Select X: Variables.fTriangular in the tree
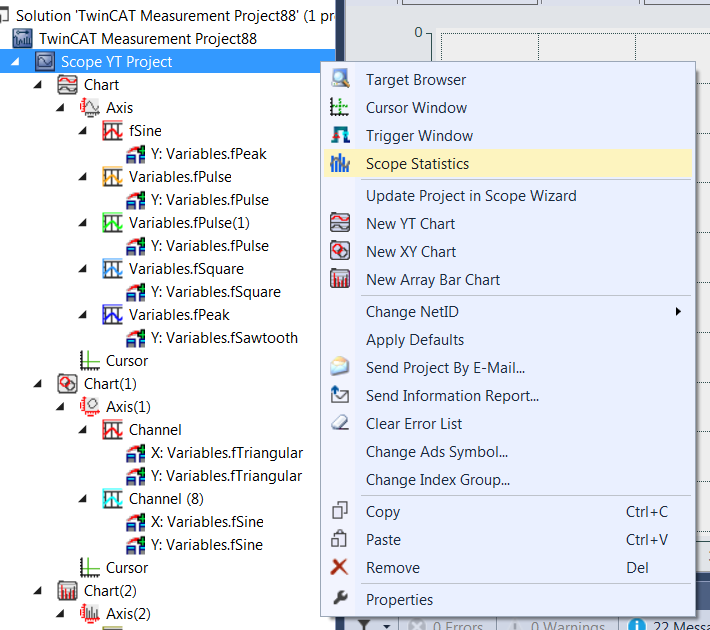 pyautogui.click(x=227, y=453)
